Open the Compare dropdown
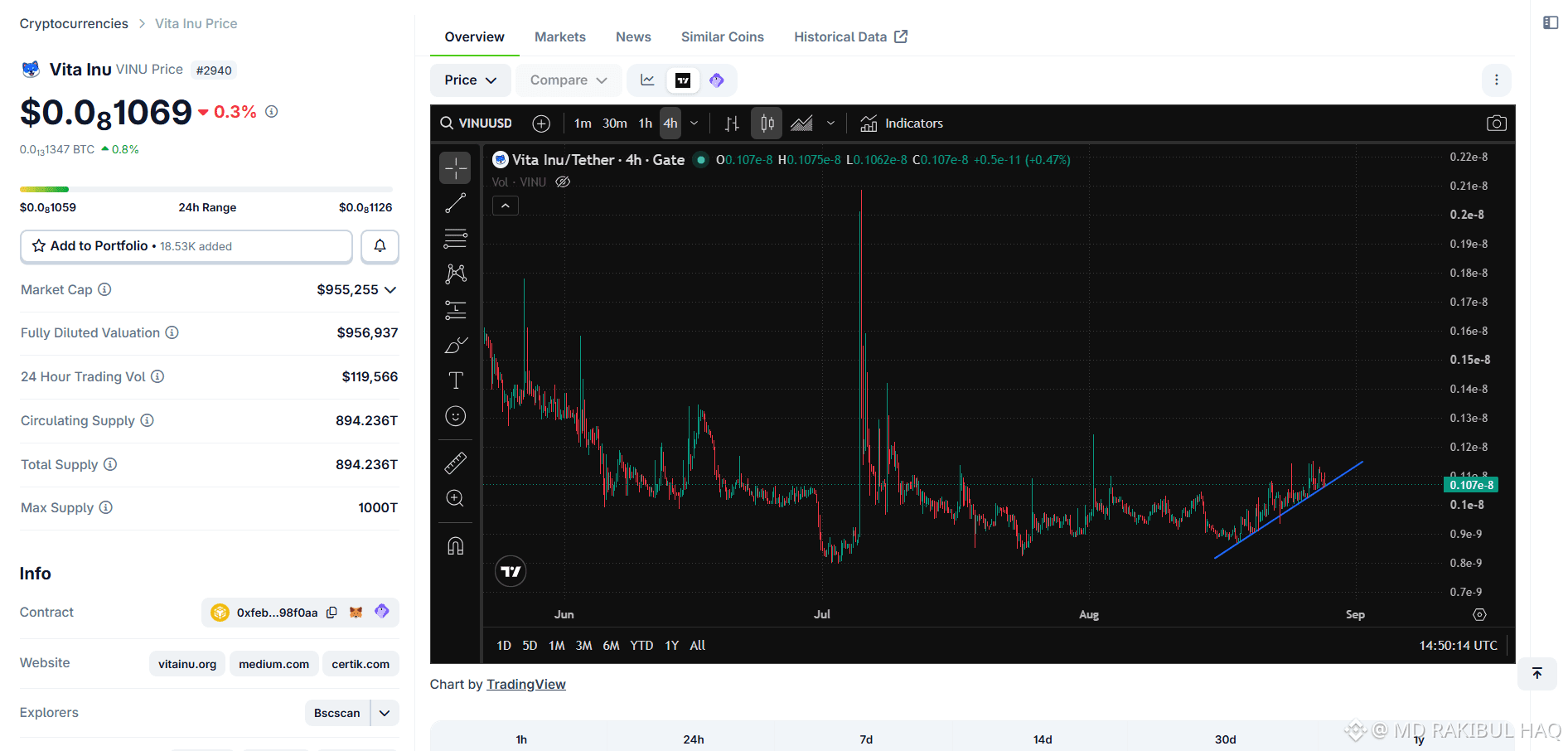Screen dimensions: 1568x751 pos(569,80)
